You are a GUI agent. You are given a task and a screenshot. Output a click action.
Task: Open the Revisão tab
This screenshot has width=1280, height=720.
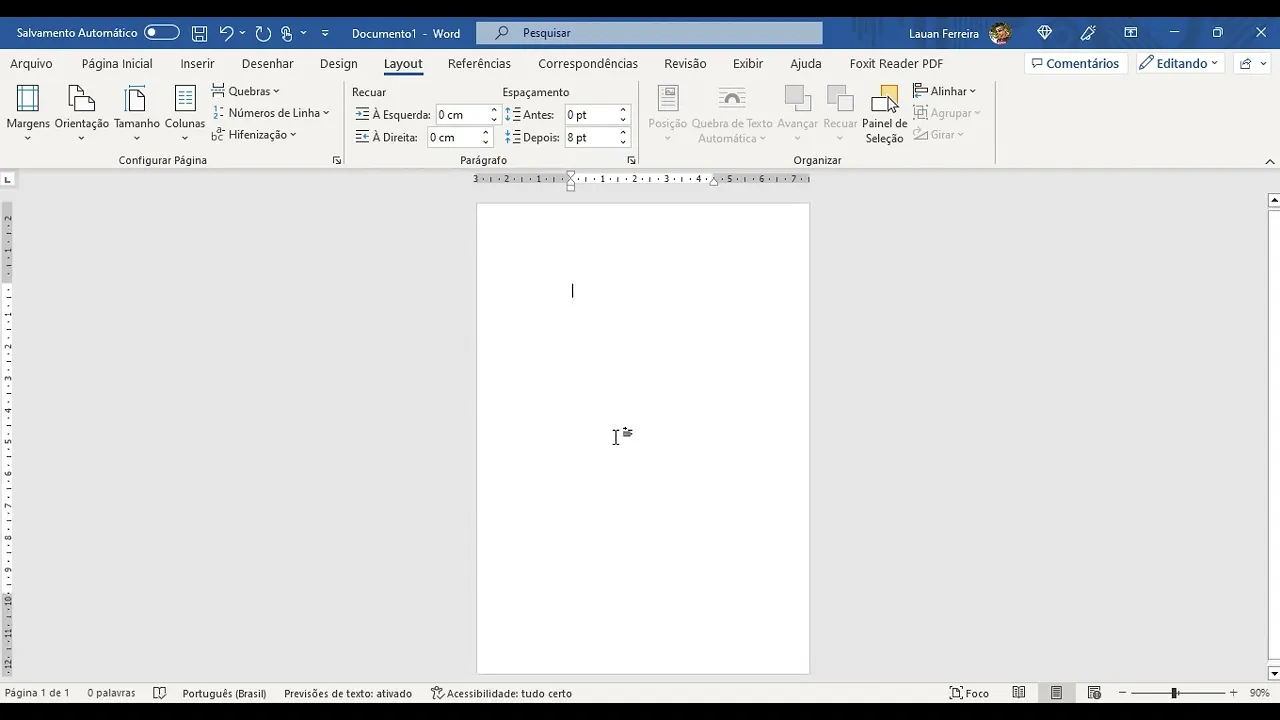click(685, 63)
